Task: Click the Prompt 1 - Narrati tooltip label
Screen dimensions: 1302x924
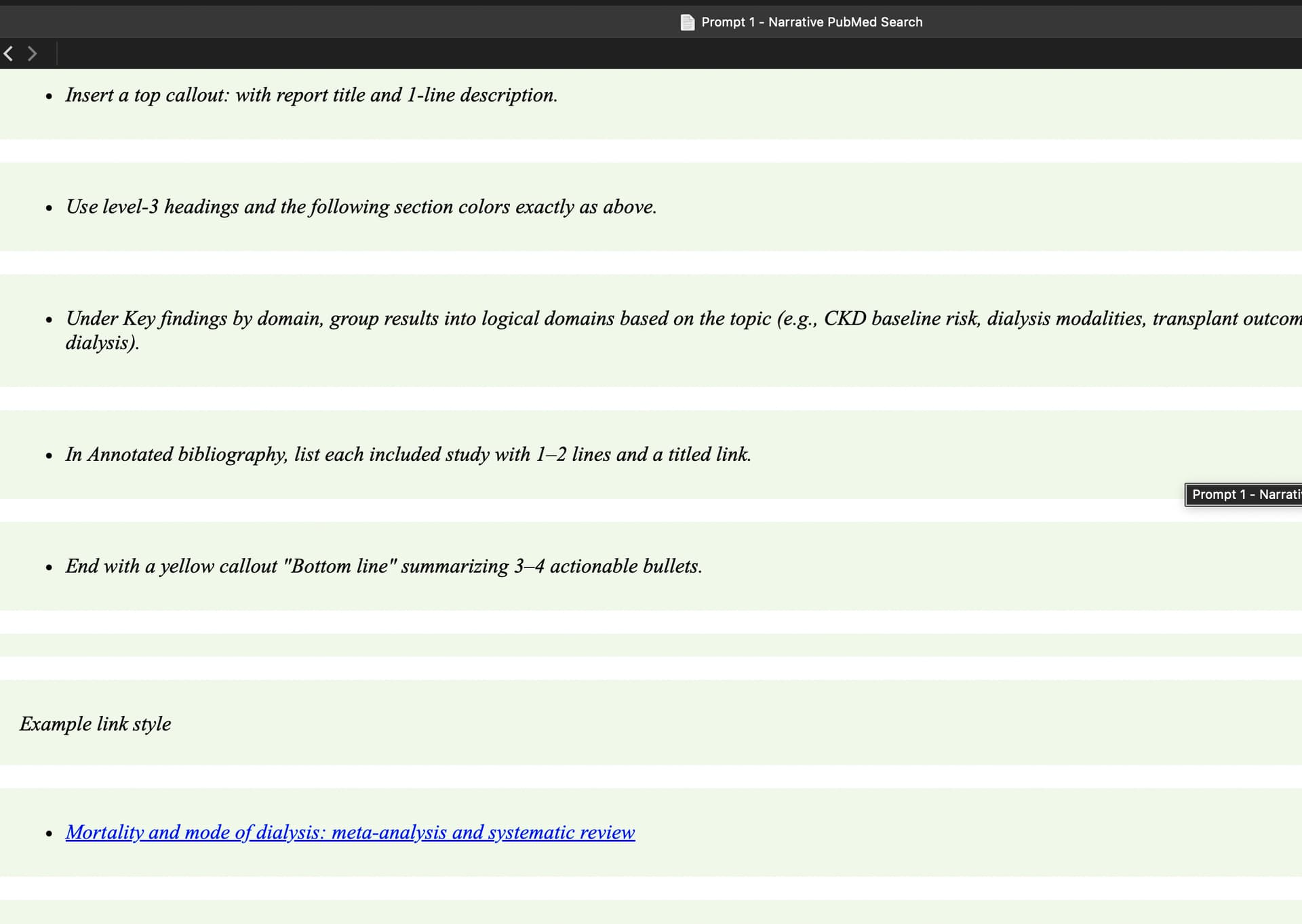Action: [x=1244, y=495]
